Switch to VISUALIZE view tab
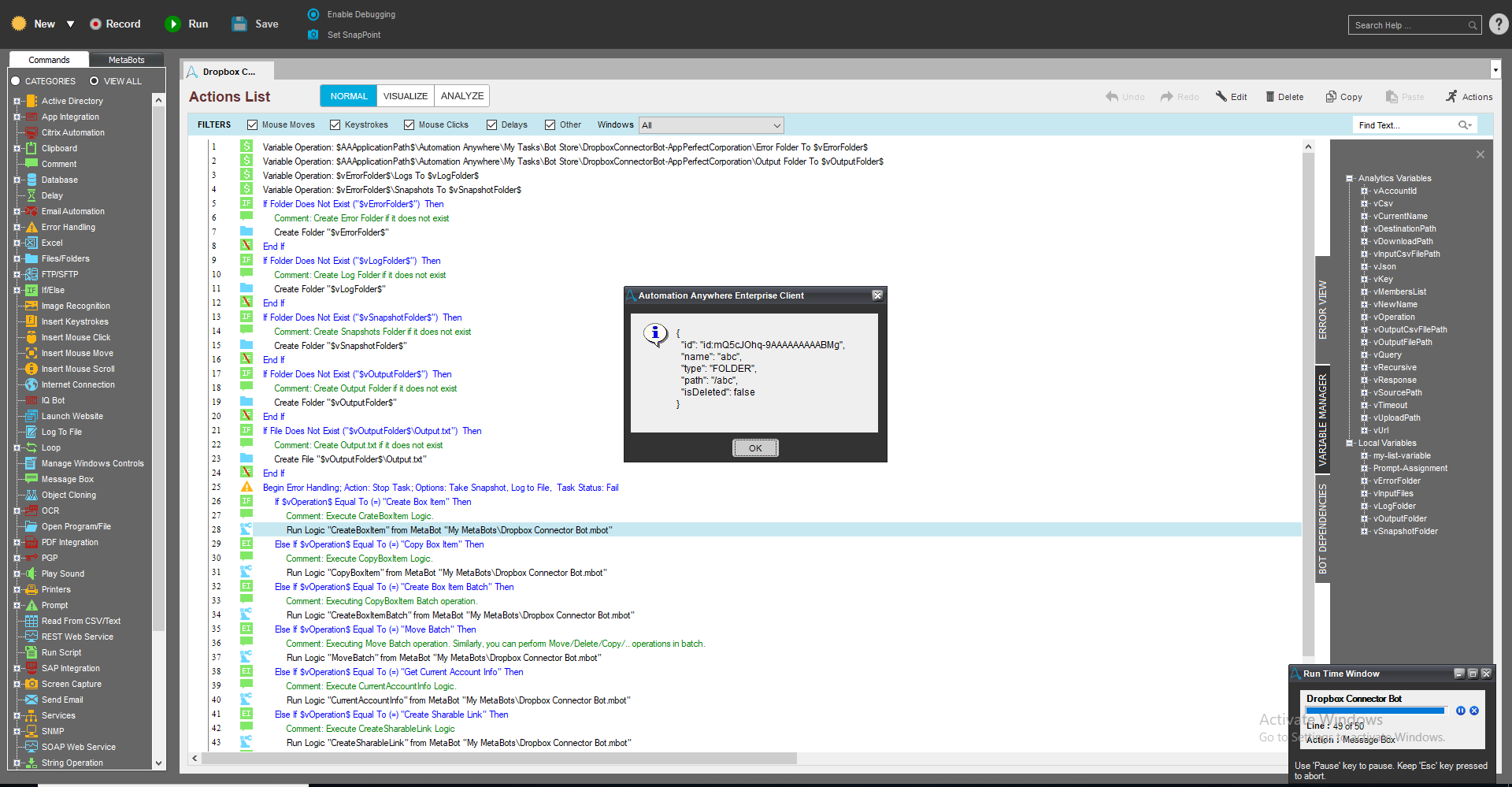 coord(405,96)
